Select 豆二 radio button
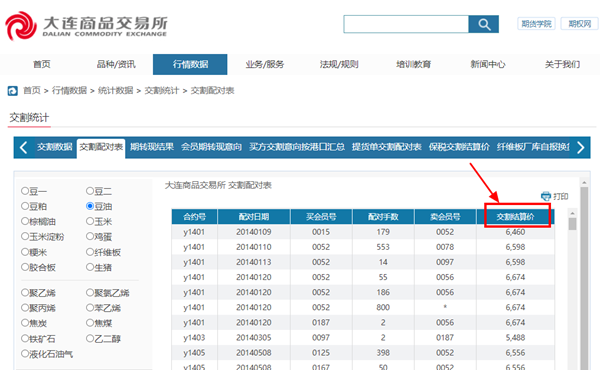The height and width of the screenshot is (370, 600). point(90,191)
